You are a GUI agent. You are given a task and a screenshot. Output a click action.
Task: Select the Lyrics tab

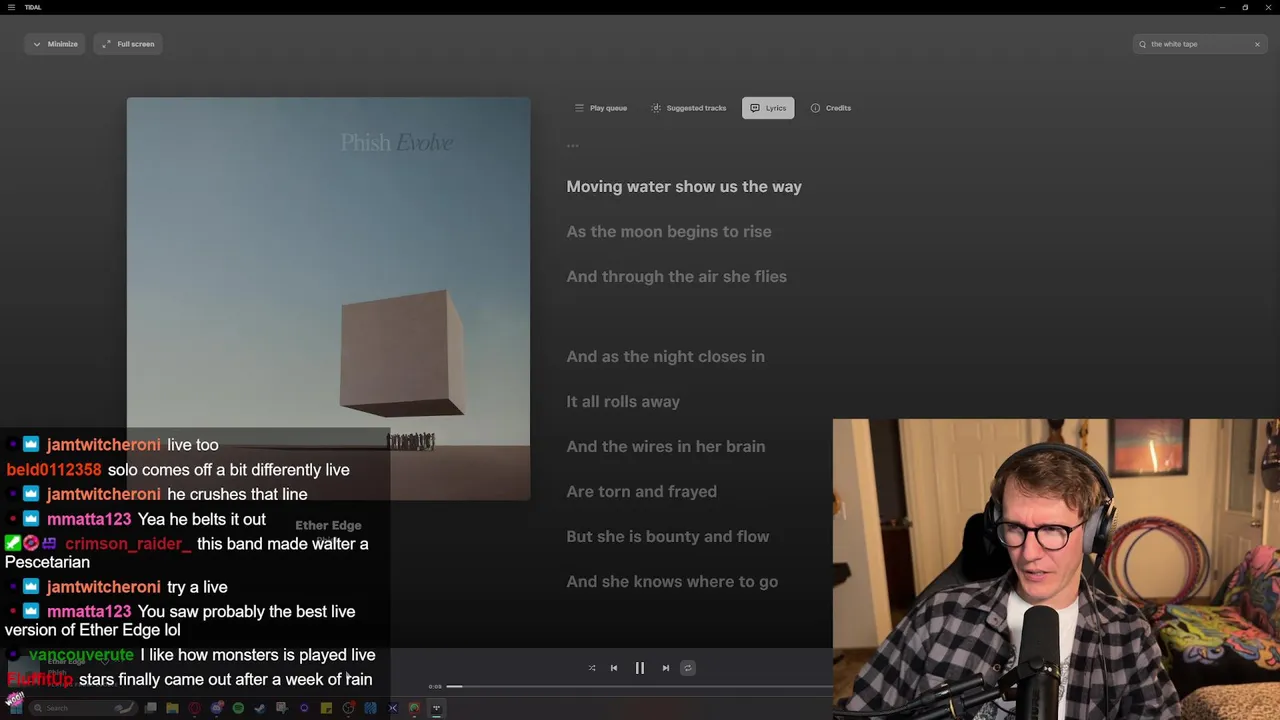[768, 108]
